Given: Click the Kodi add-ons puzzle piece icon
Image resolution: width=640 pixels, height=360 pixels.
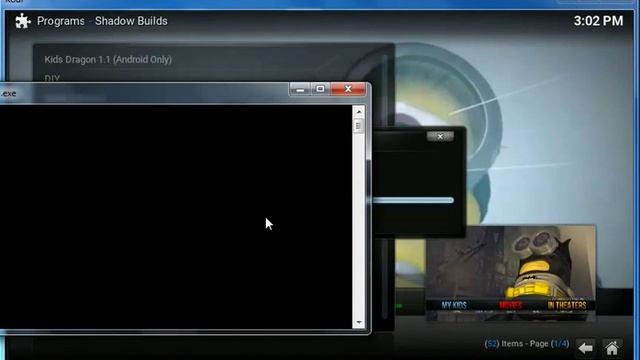Looking at the screenshot, I should click(x=23, y=21).
